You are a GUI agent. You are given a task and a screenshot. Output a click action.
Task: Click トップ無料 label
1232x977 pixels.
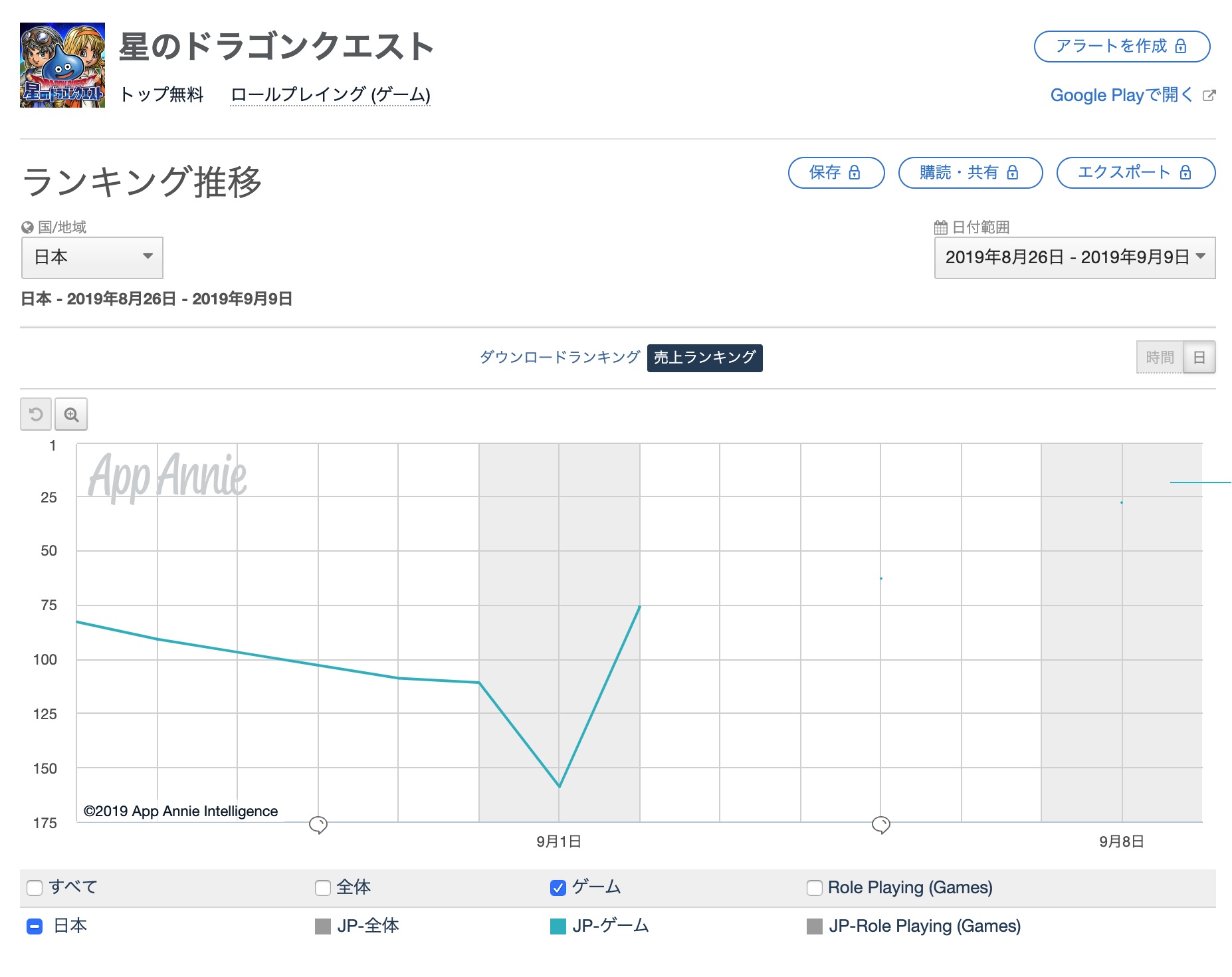[161, 94]
